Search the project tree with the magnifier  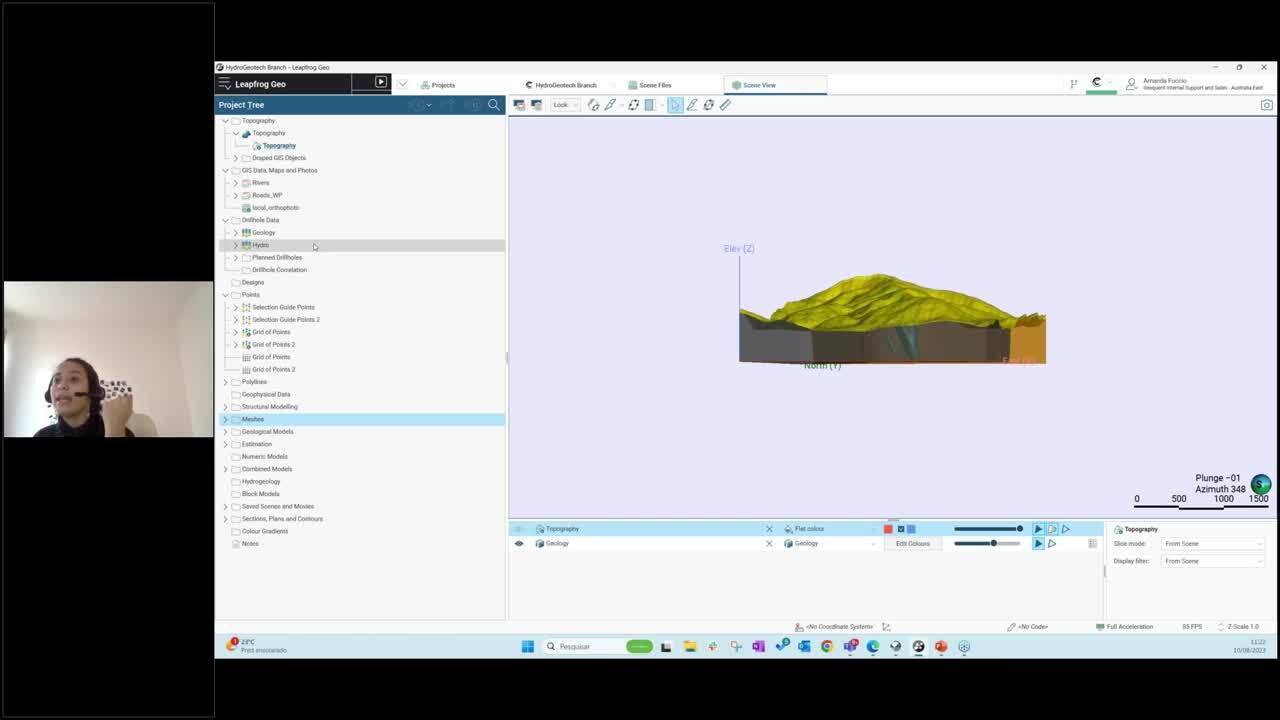pos(493,105)
